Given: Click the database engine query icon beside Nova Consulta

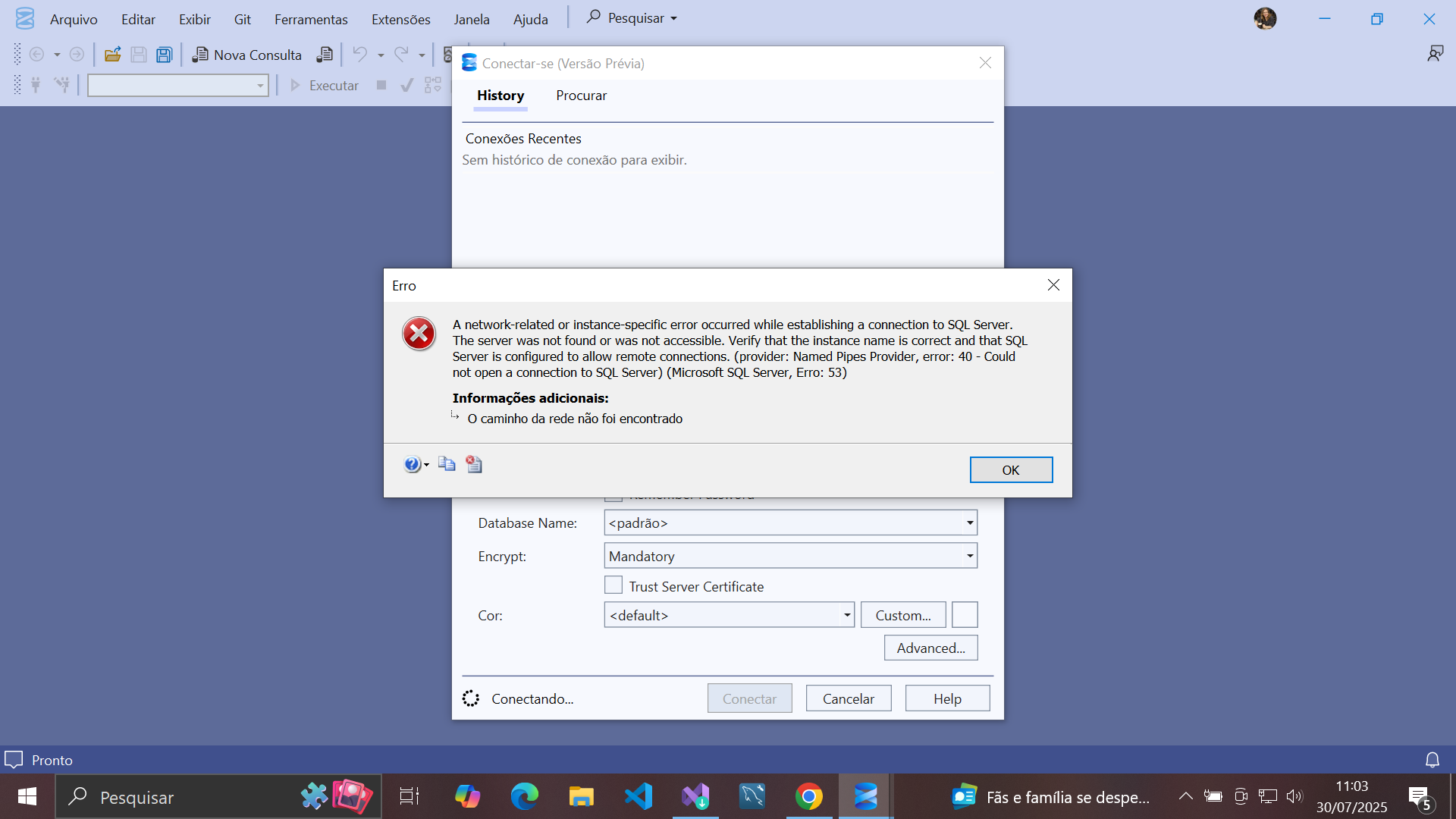Looking at the screenshot, I should pyautogui.click(x=325, y=55).
